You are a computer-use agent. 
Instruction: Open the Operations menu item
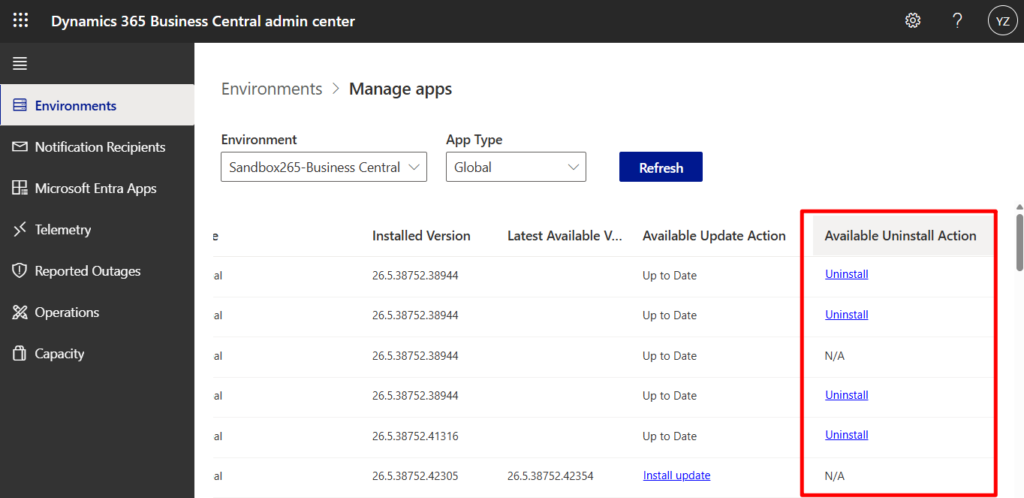tap(66, 312)
